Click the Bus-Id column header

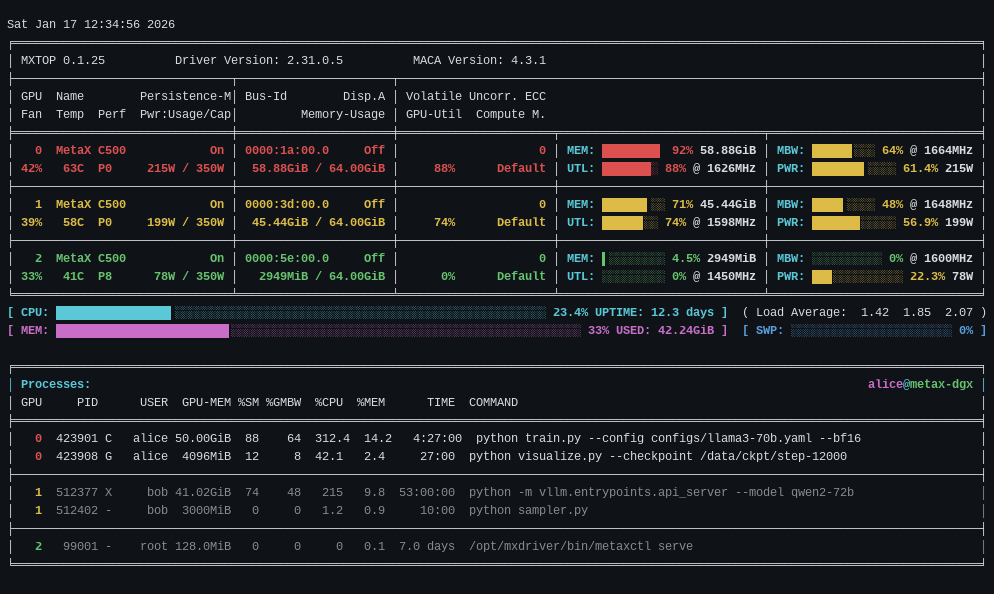(x=266, y=96)
